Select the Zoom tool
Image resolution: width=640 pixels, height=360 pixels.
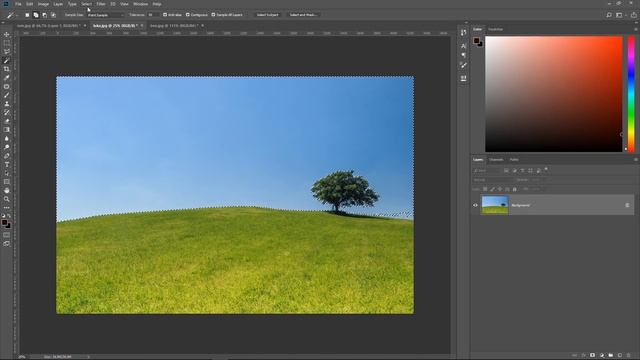[x=7, y=199]
